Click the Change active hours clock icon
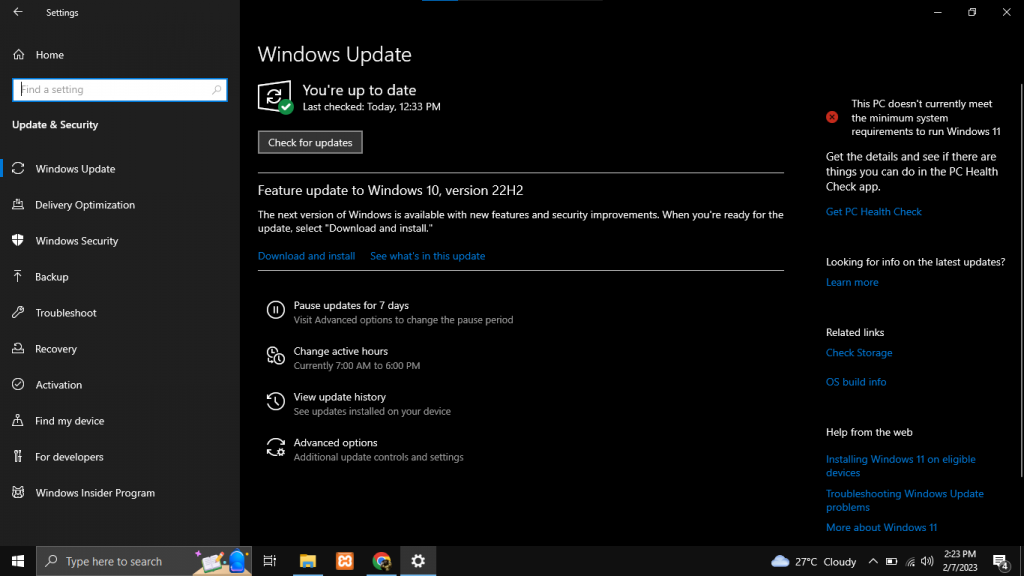The height and width of the screenshot is (576, 1024). point(276,355)
